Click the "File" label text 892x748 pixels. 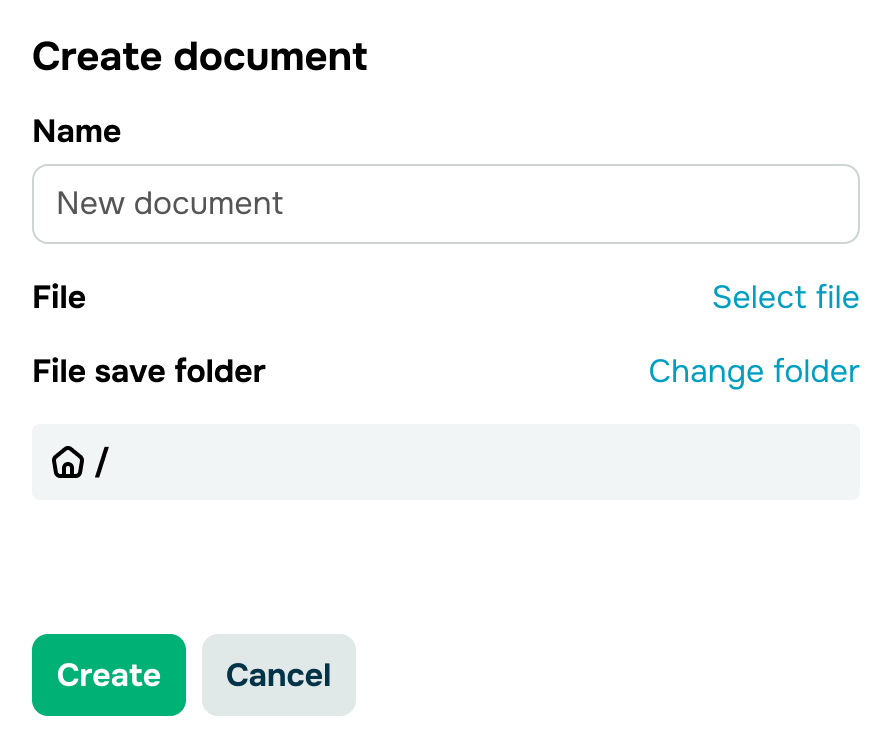click(x=59, y=297)
